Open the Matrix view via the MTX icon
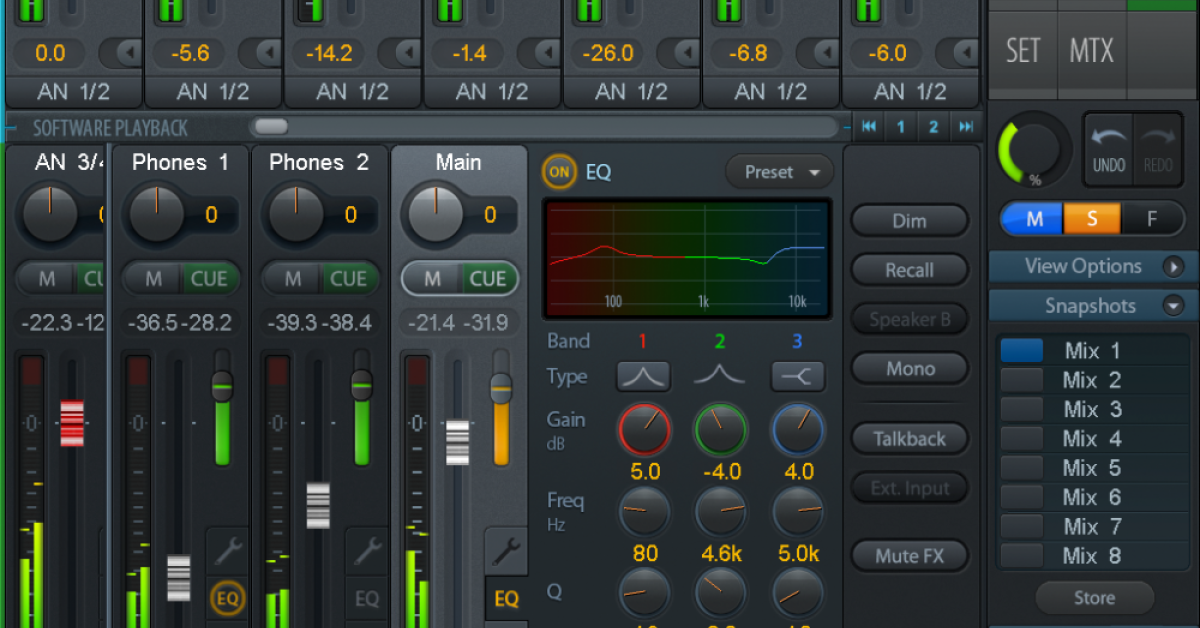Image resolution: width=1200 pixels, height=628 pixels. 1091,50
